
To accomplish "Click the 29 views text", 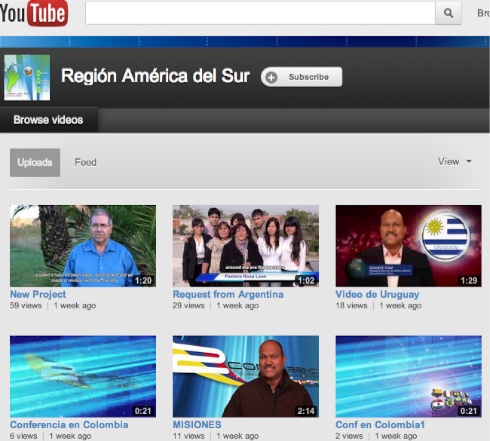I will [x=188, y=306].
